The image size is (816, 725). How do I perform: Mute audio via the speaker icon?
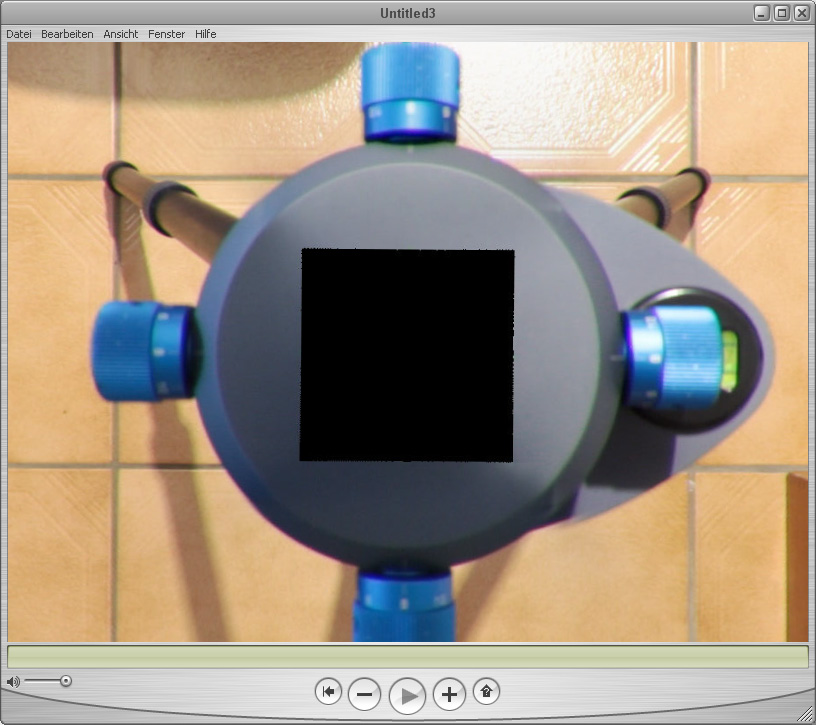click(x=13, y=682)
